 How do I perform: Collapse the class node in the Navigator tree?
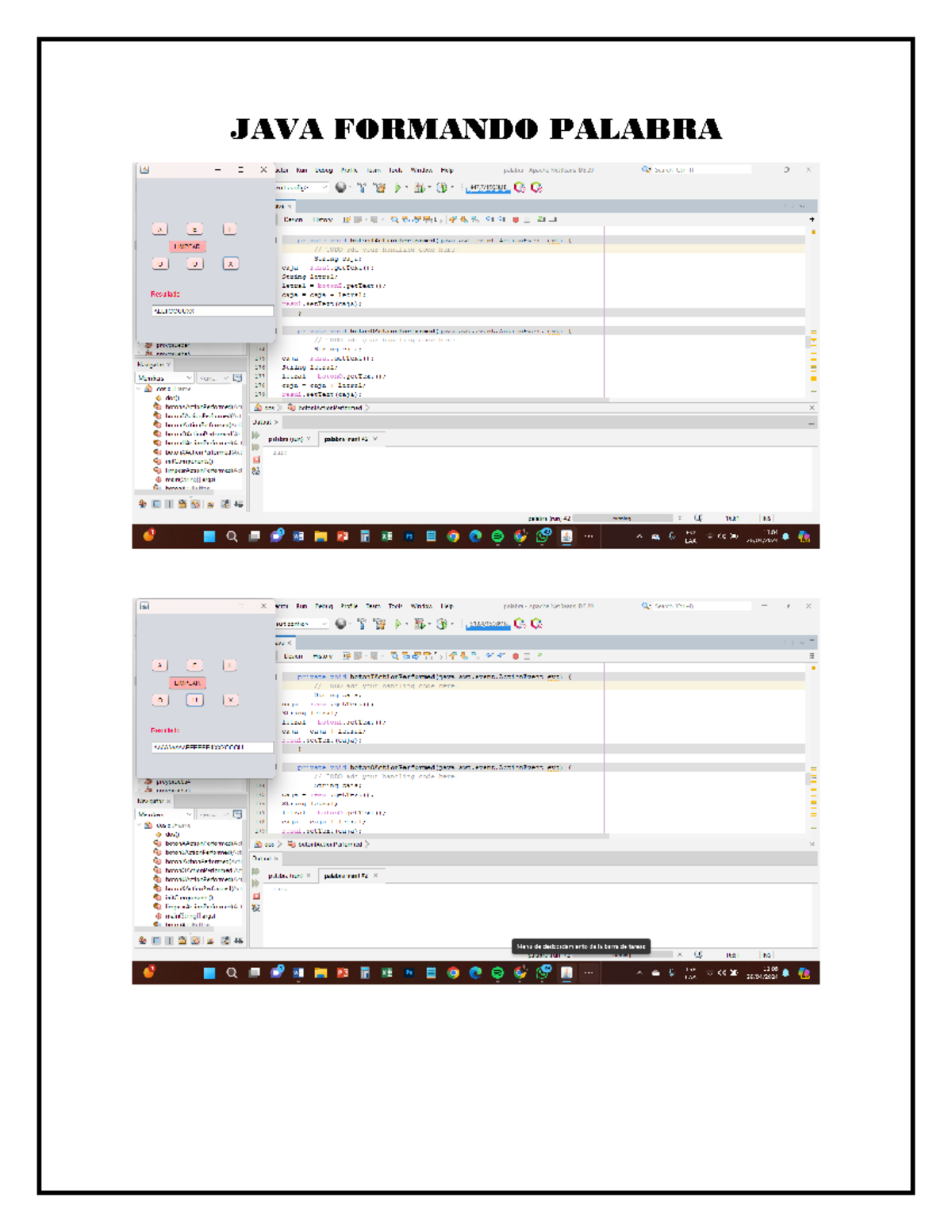(x=138, y=389)
